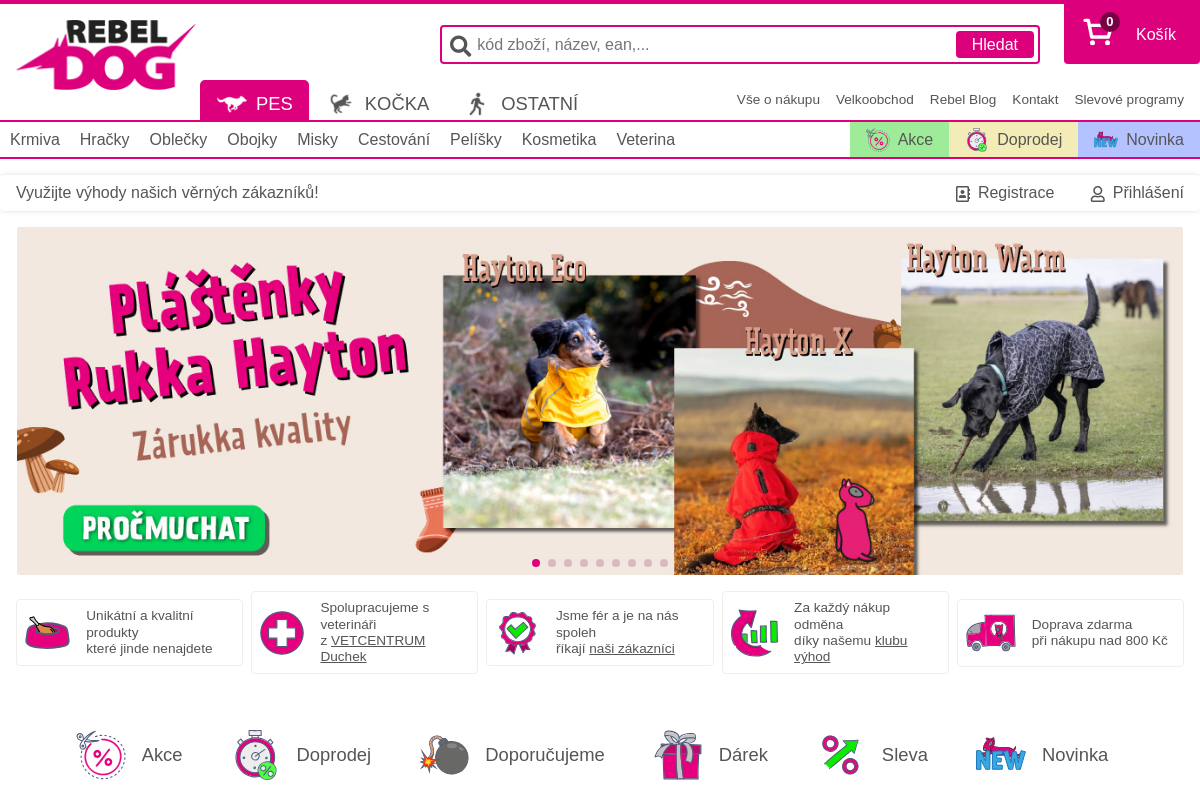Click the naši zákazníci link
Viewport: 1200px width, 800px height.
coord(632,648)
